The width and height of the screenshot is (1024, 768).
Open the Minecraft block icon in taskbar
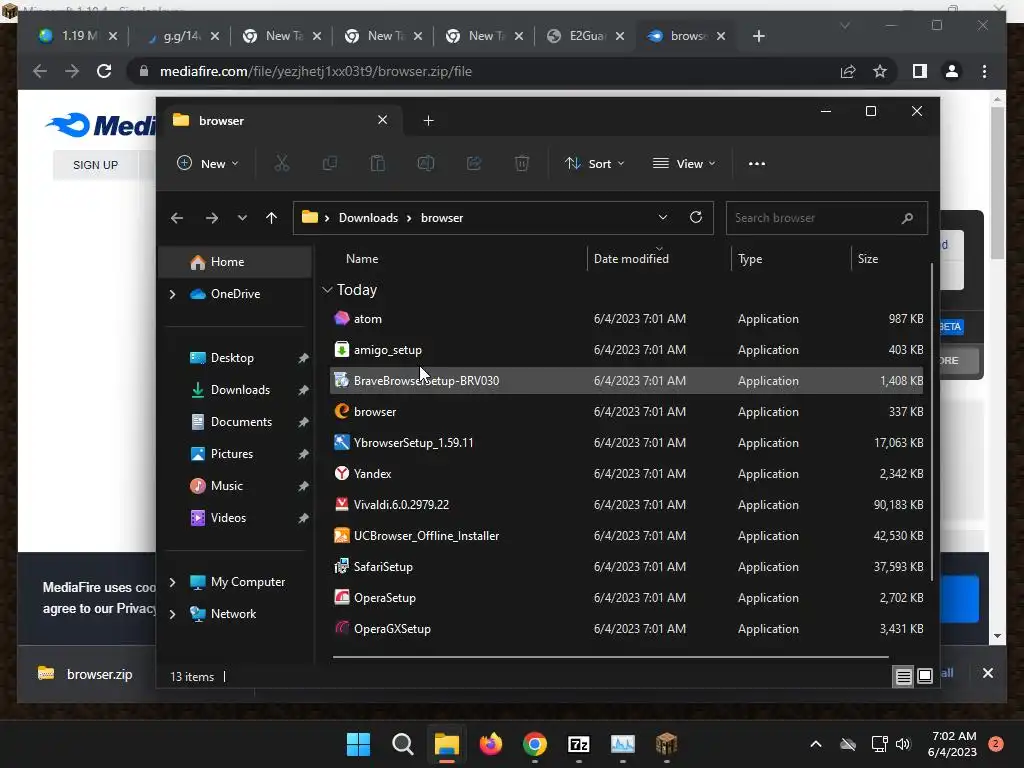click(x=666, y=744)
